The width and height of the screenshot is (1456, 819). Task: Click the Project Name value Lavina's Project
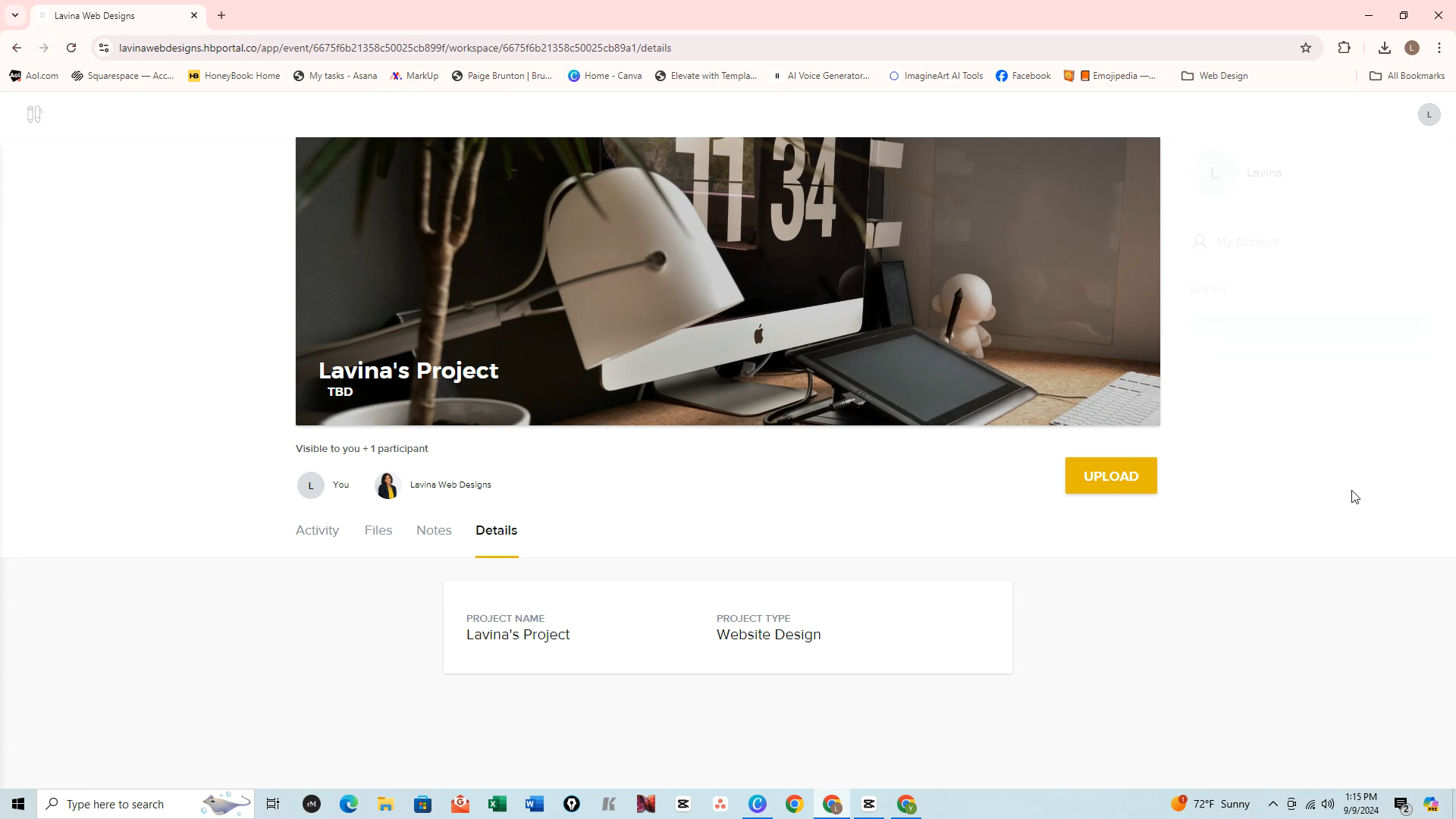point(518,635)
